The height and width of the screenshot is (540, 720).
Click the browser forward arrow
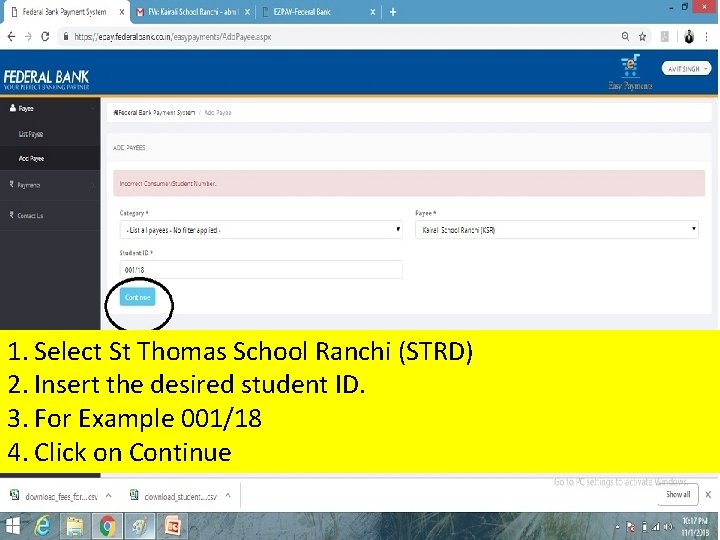(28, 37)
